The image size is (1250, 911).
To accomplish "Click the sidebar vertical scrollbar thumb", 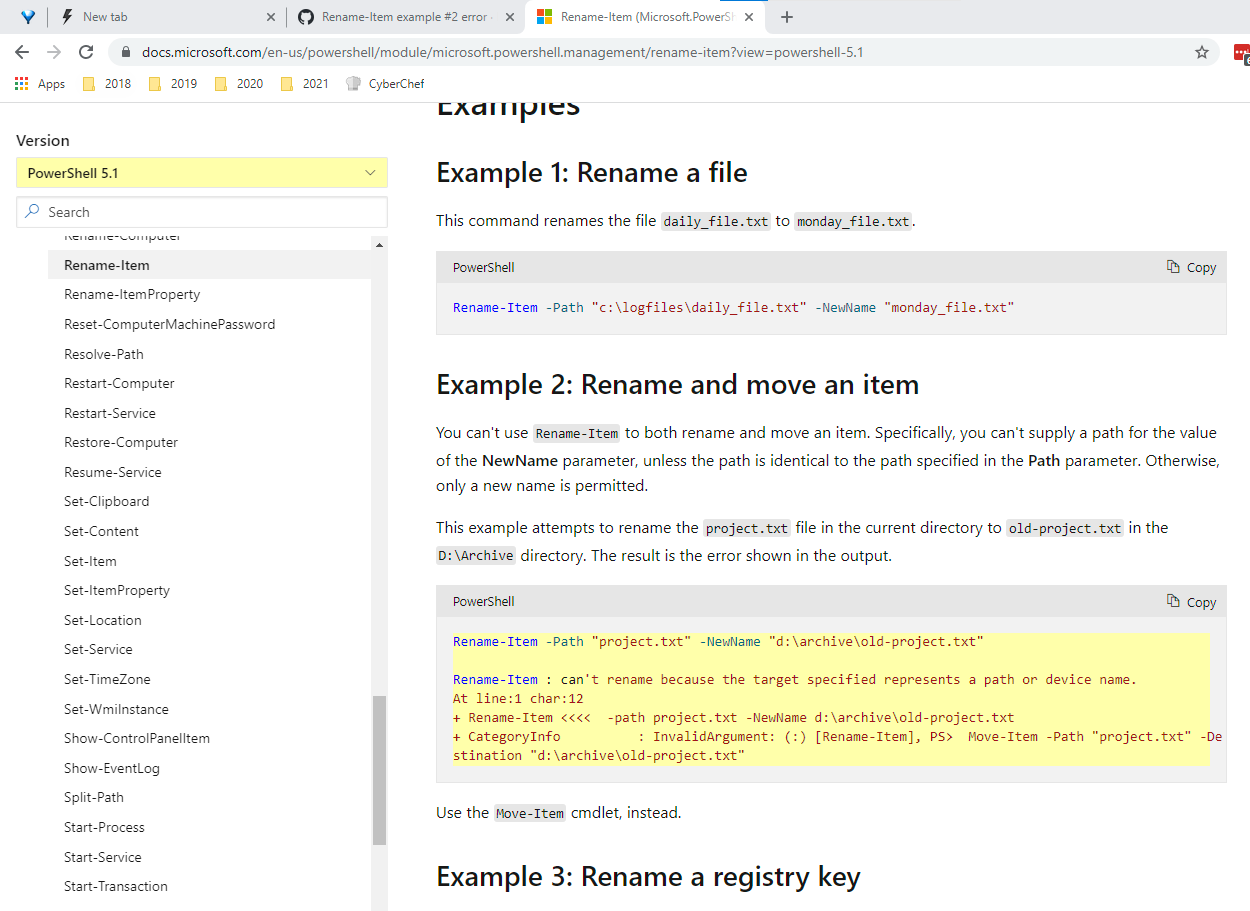I will (x=379, y=770).
